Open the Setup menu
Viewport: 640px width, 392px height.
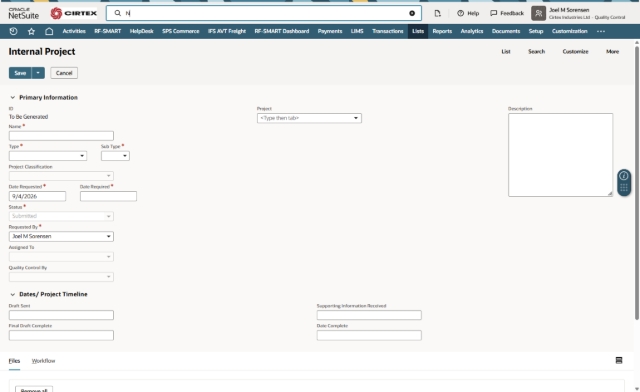coord(536,31)
